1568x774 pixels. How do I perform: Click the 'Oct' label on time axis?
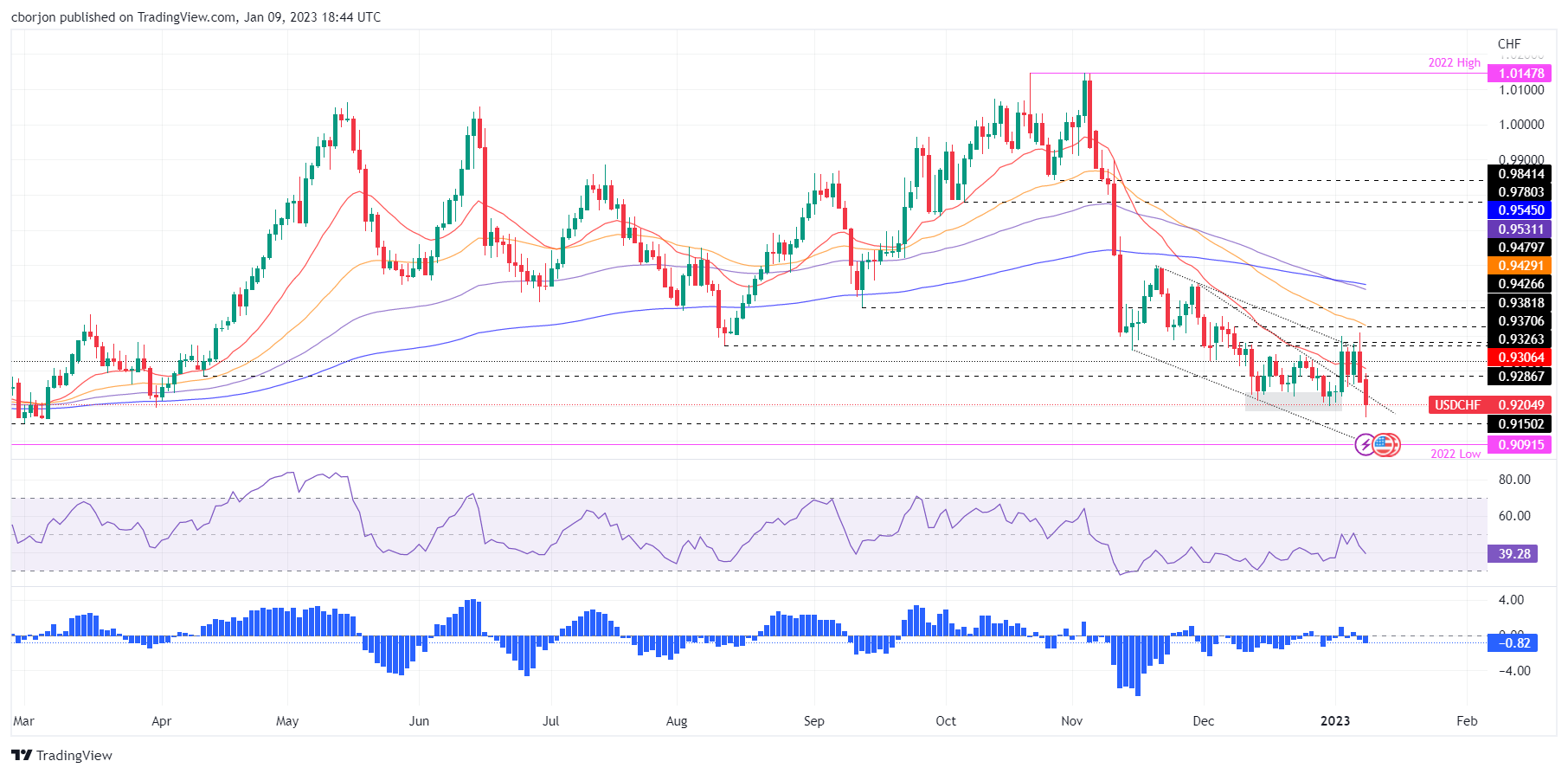tap(946, 721)
